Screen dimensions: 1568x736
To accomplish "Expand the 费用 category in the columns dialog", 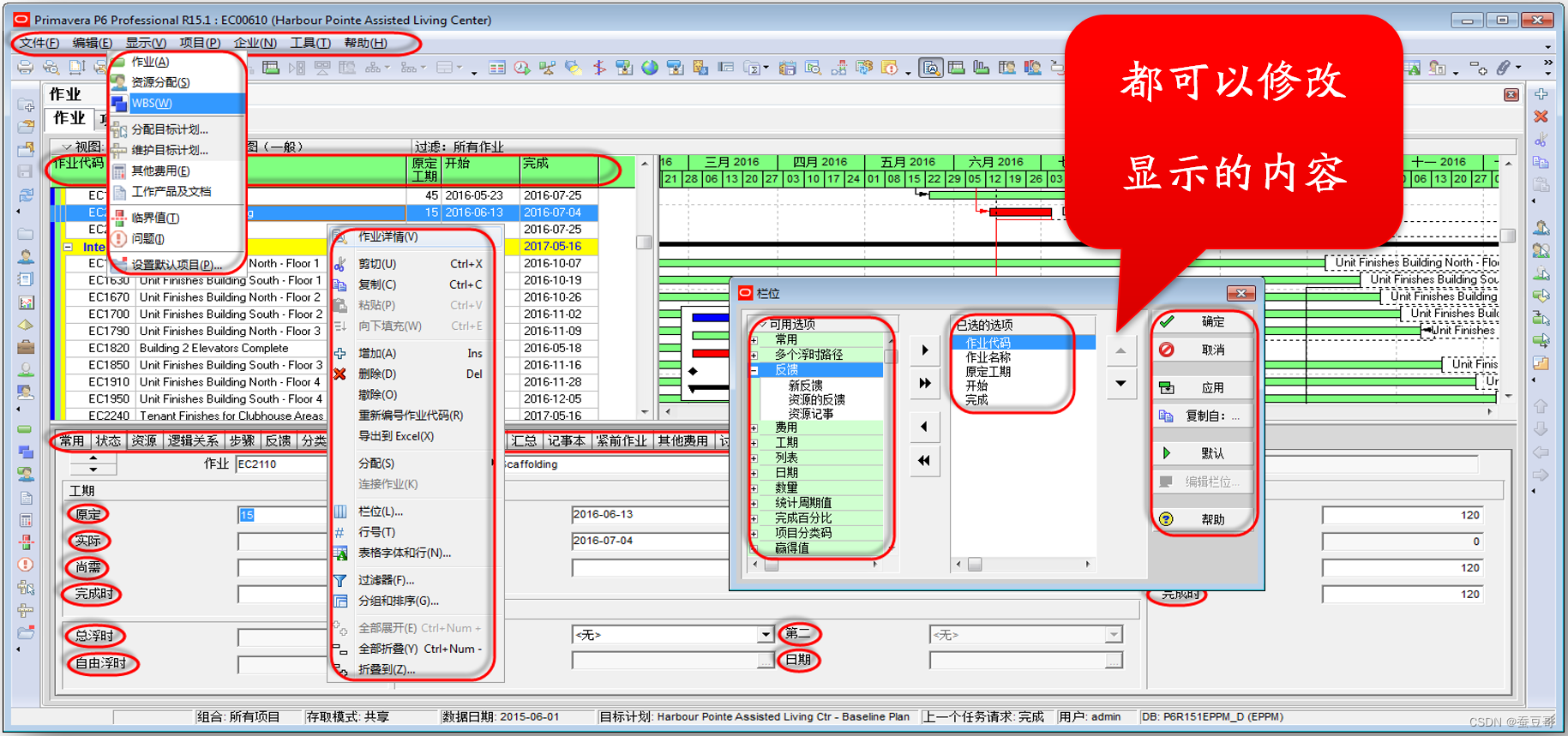I will point(754,428).
